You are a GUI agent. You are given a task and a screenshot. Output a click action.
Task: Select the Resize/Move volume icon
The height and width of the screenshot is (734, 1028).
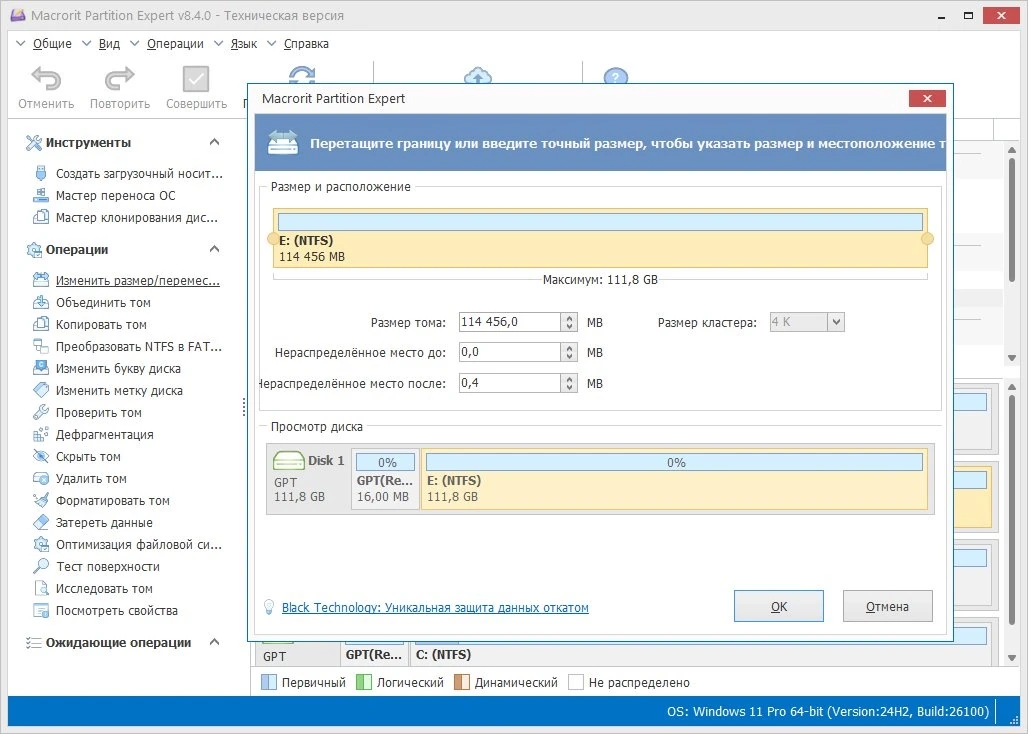(x=41, y=280)
